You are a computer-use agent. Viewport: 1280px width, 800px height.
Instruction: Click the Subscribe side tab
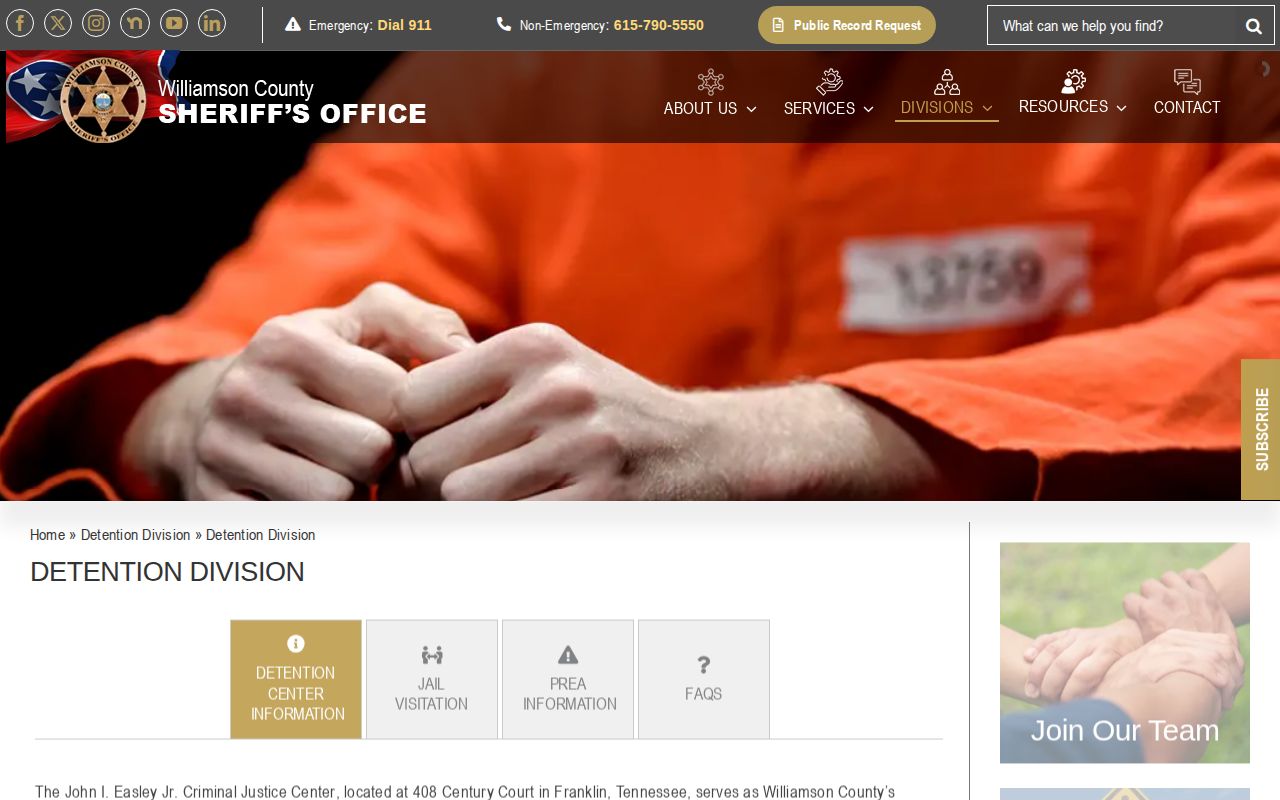1260,429
